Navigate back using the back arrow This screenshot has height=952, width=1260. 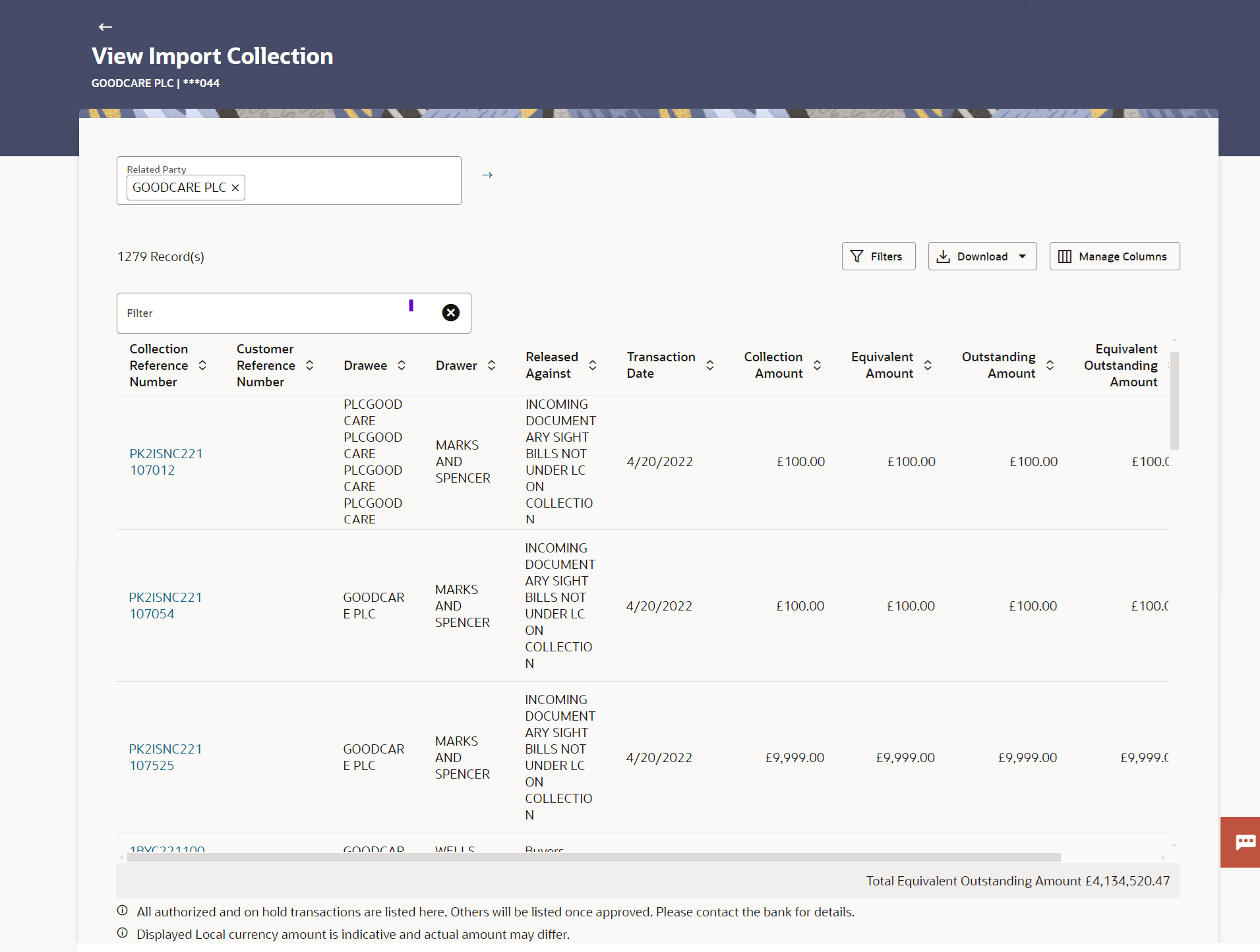[x=105, y=27]
